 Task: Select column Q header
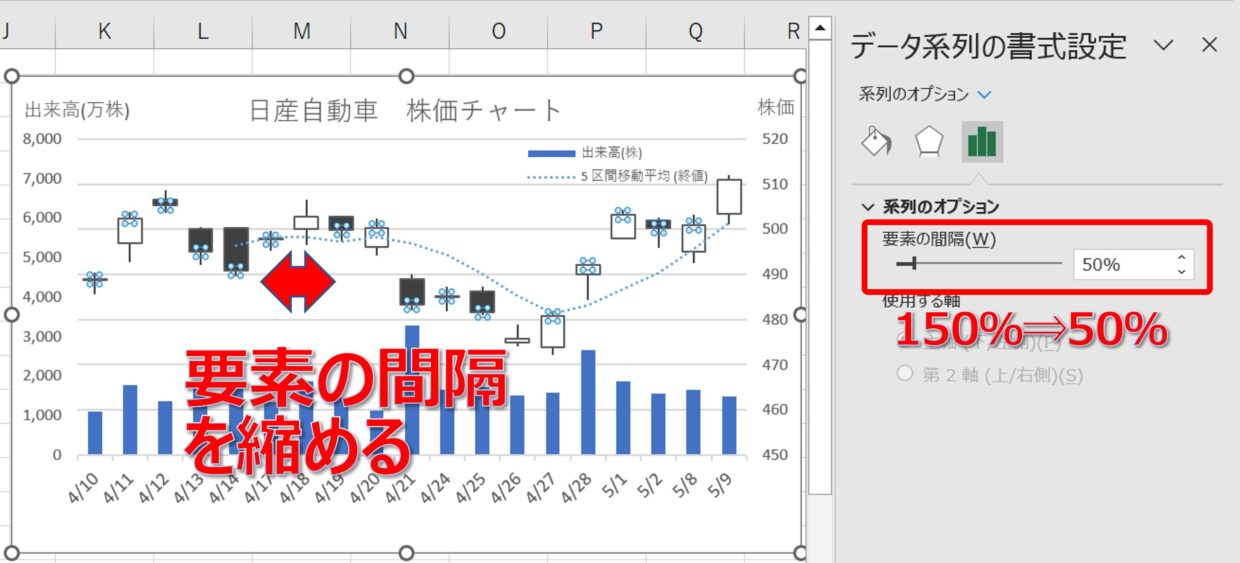click(694, 32)
